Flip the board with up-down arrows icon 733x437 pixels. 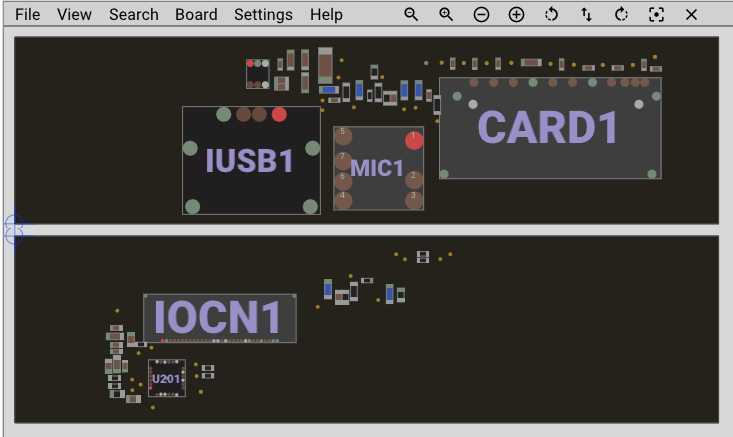[586, 15]
